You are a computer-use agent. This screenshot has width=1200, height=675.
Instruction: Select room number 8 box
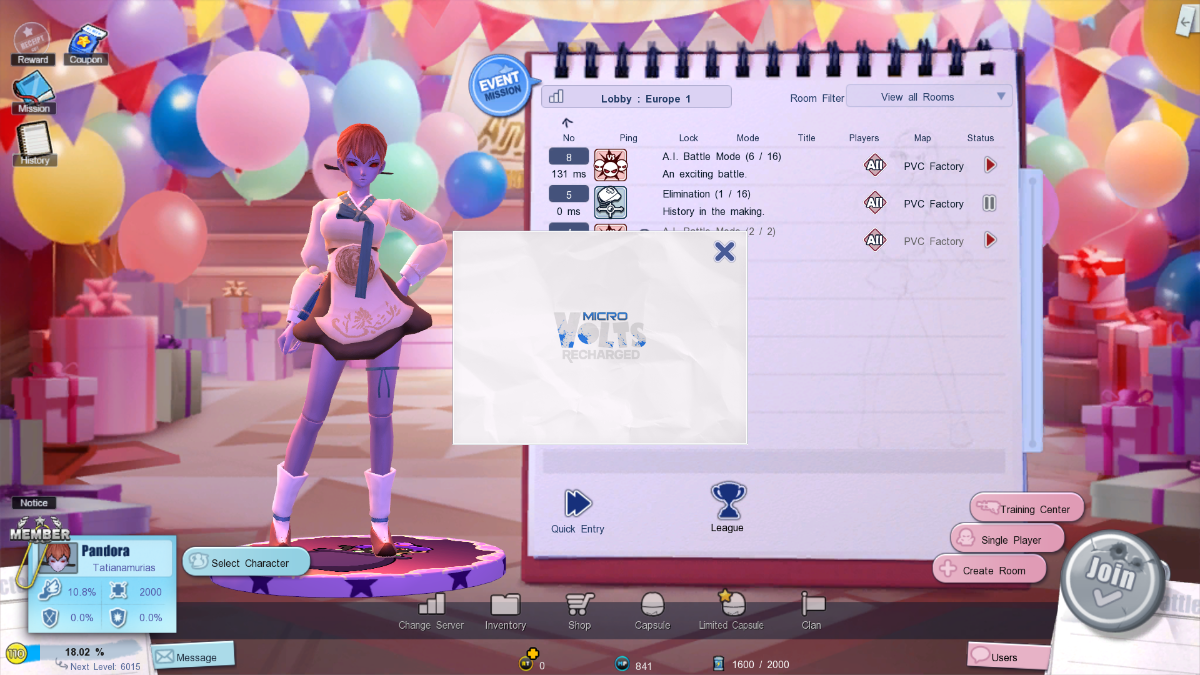click(569, 157)
